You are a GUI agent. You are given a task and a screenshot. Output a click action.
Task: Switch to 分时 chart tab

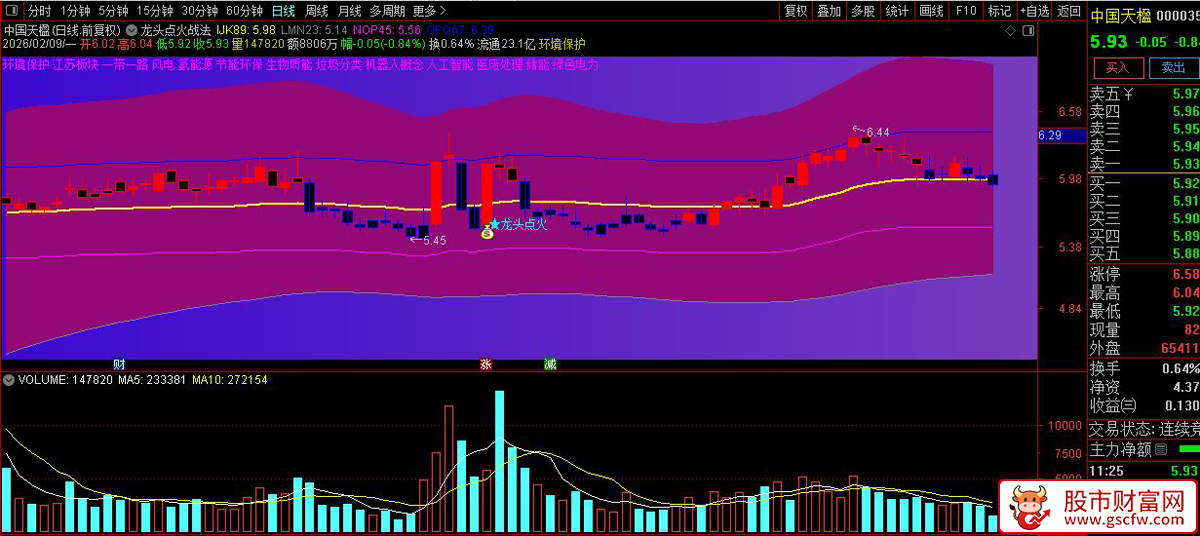39,11
